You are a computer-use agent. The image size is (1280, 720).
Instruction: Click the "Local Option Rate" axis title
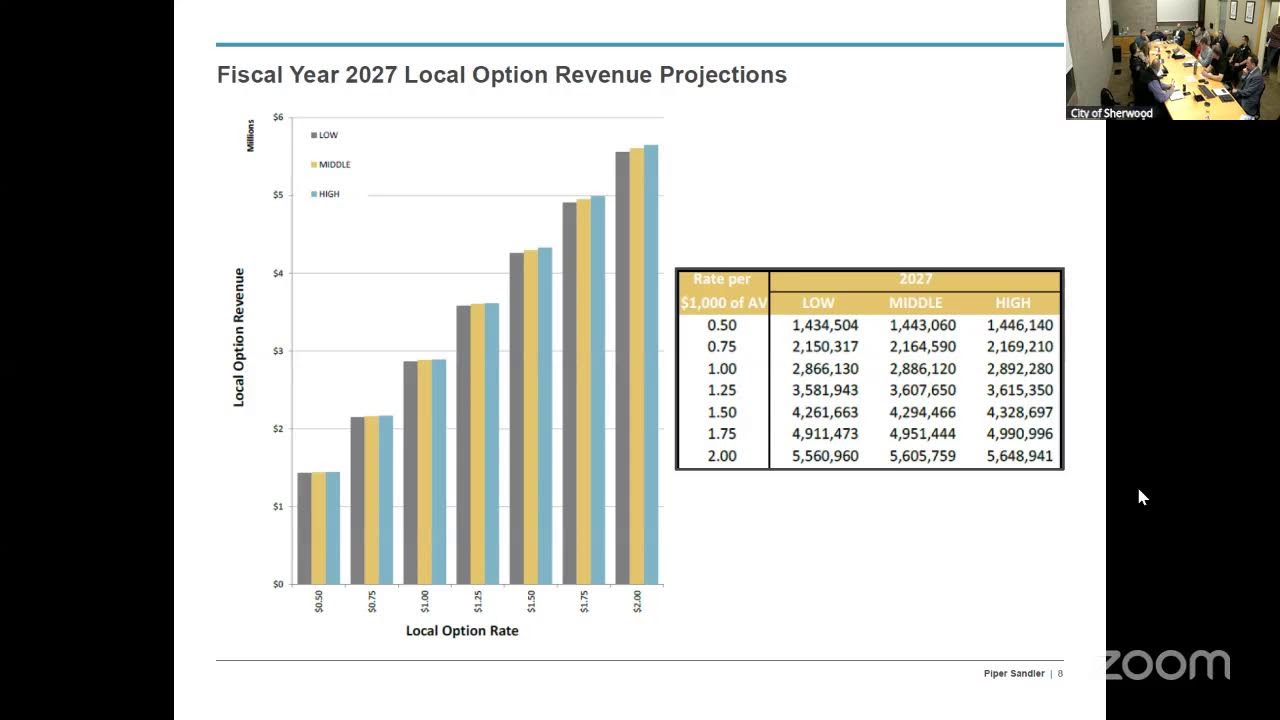462,631
